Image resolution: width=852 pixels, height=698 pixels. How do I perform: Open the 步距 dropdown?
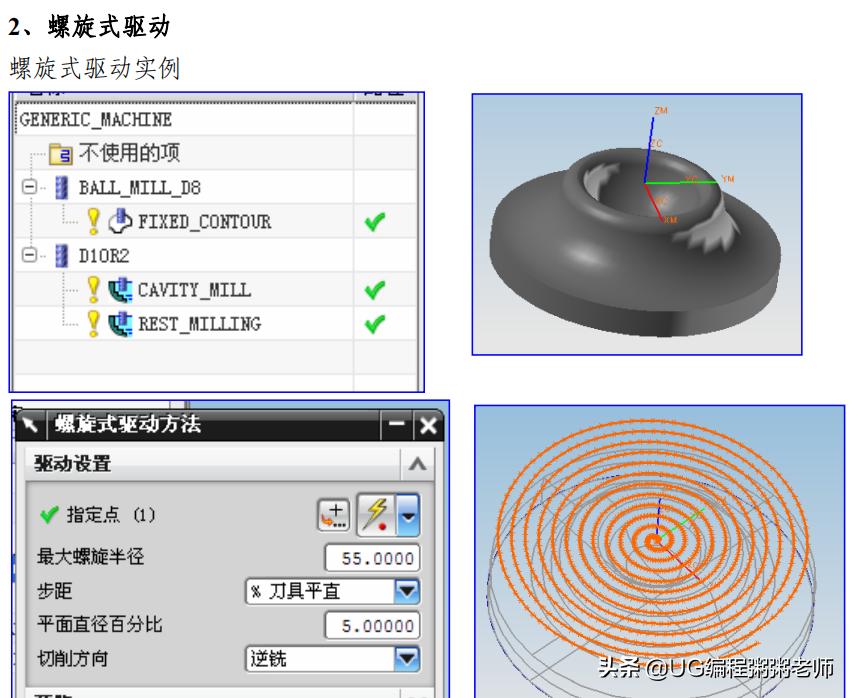tap(408, 592)
